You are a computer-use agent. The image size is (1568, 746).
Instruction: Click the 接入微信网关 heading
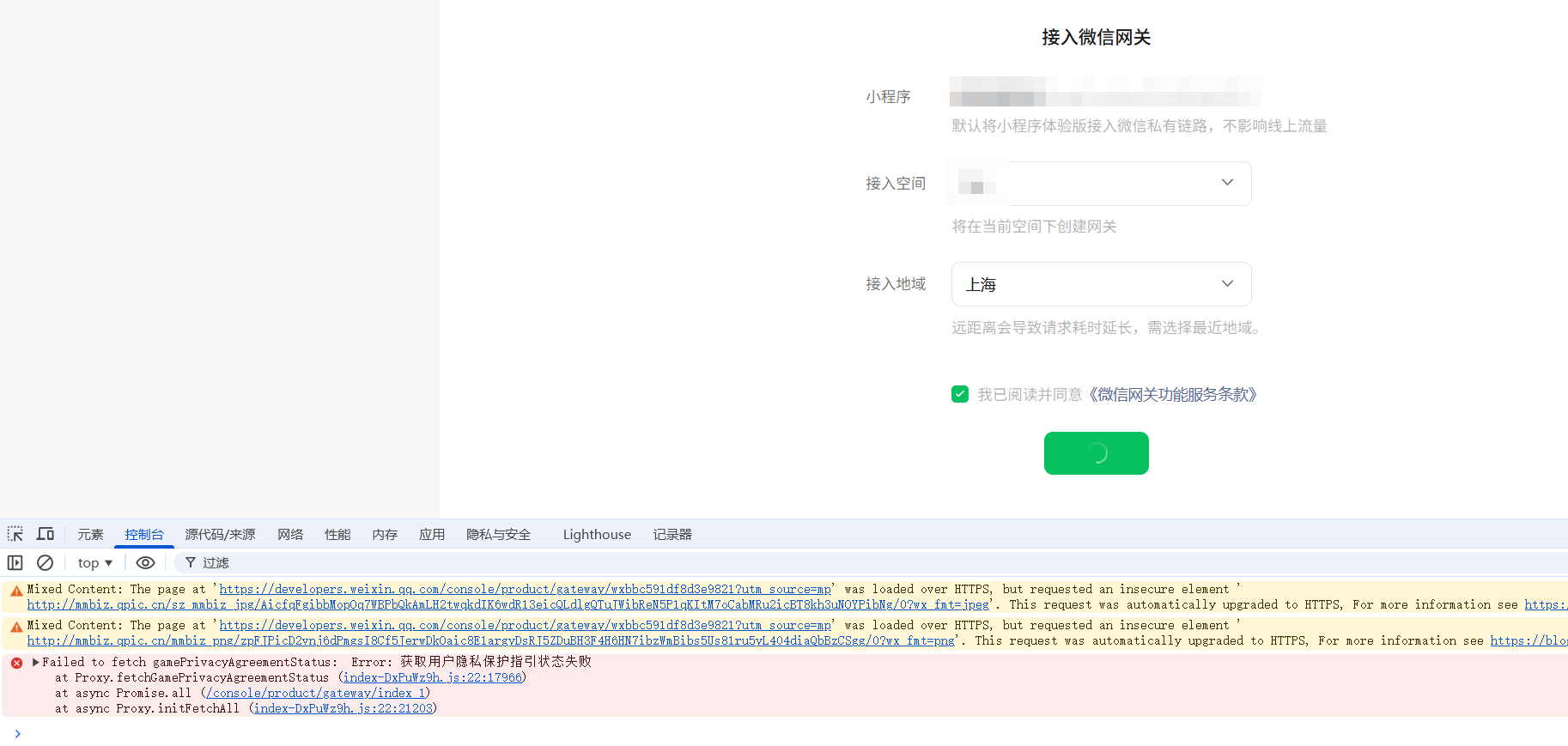(x=1097, y=37)
